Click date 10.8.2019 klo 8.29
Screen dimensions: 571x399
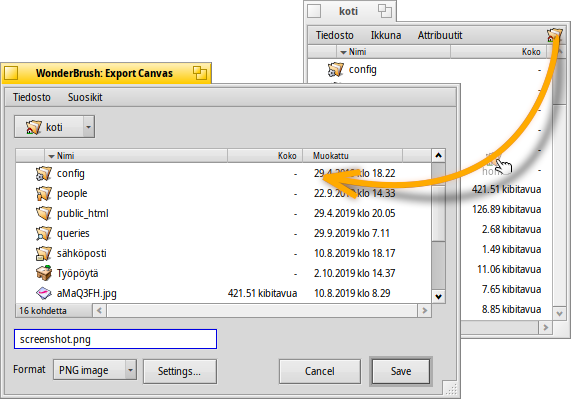coord(352,293)
